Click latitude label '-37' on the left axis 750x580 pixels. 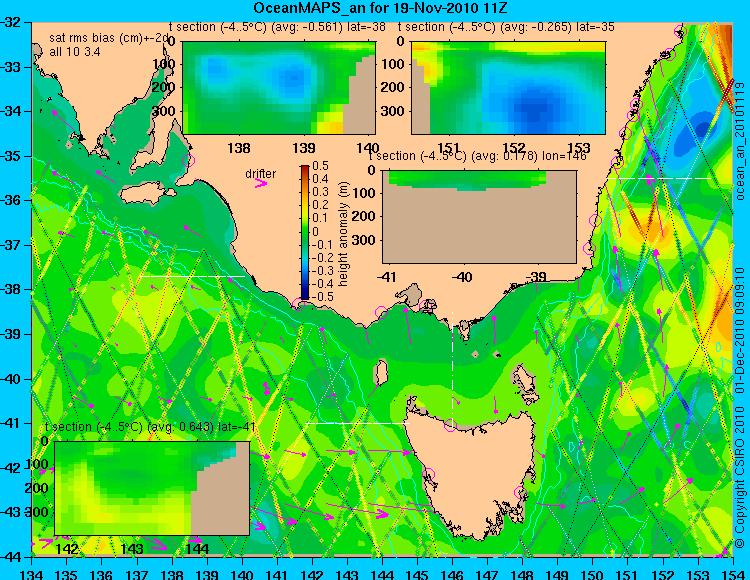click(x=11, y=245)
